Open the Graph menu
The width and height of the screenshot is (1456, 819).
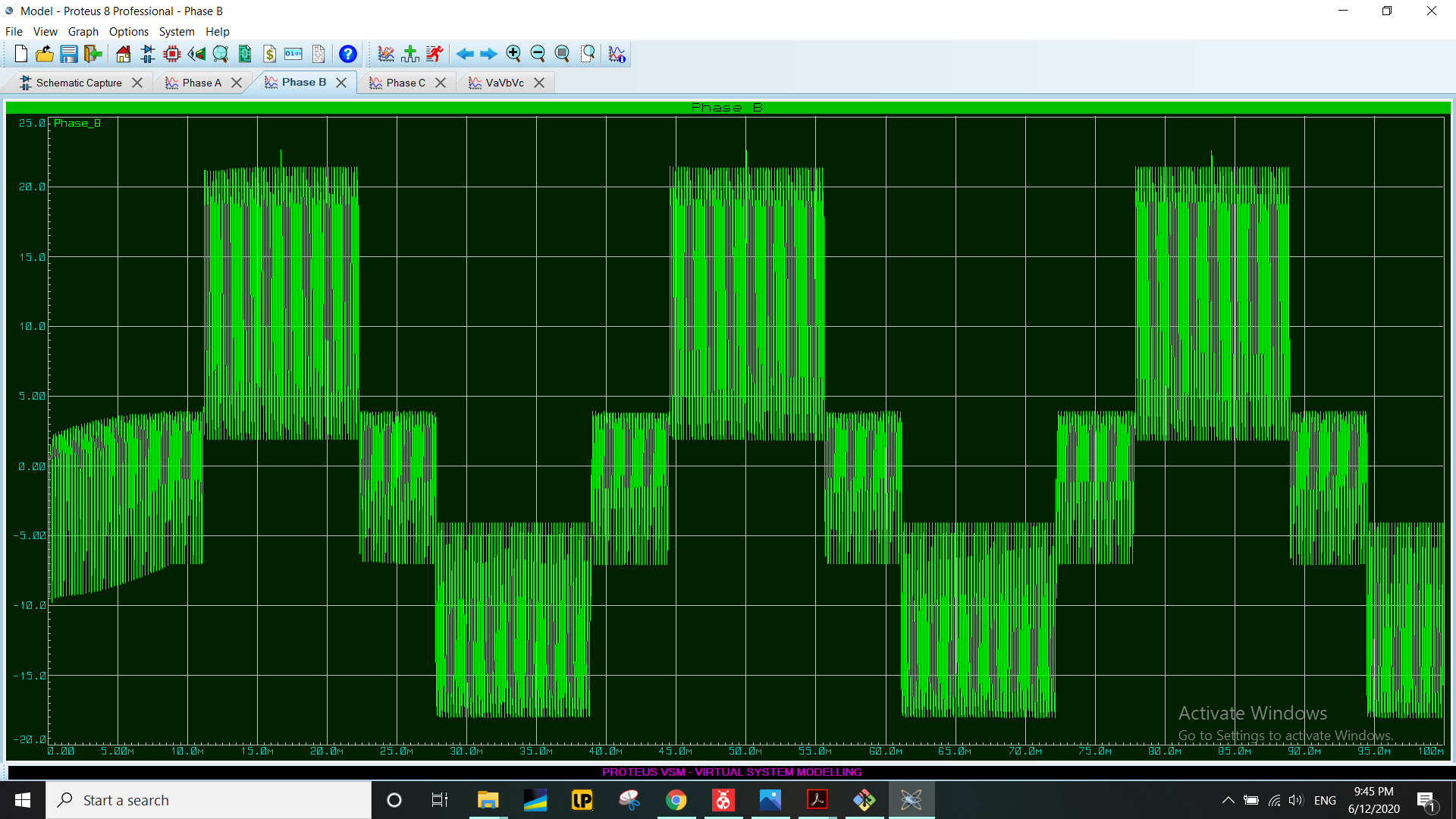tap(83, 32)
